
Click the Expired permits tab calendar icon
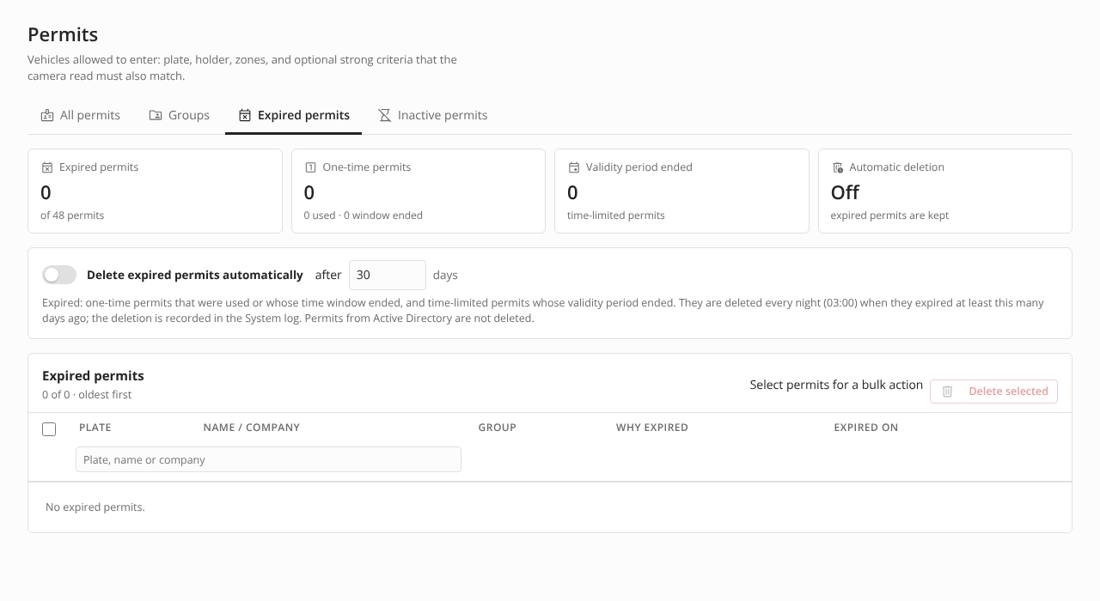pyautogui.click(x=244, y=115)
